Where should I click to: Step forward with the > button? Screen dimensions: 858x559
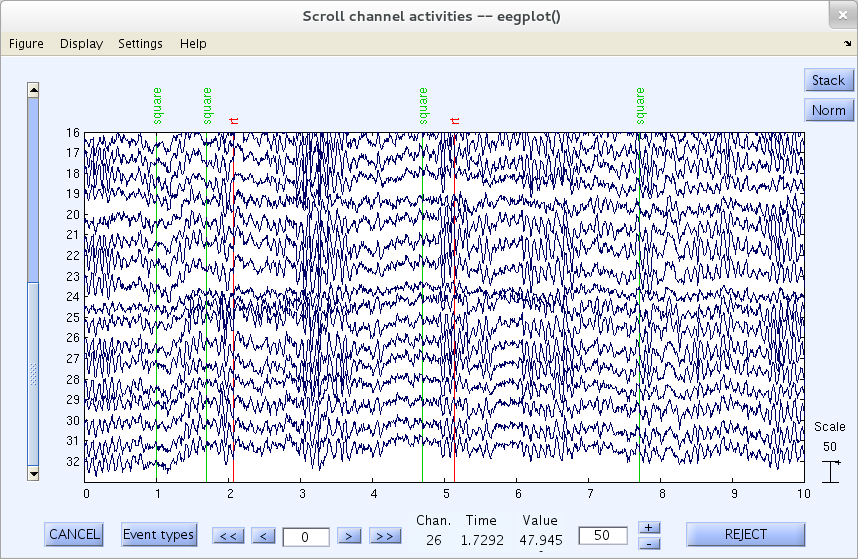click(x=348, y=536)
